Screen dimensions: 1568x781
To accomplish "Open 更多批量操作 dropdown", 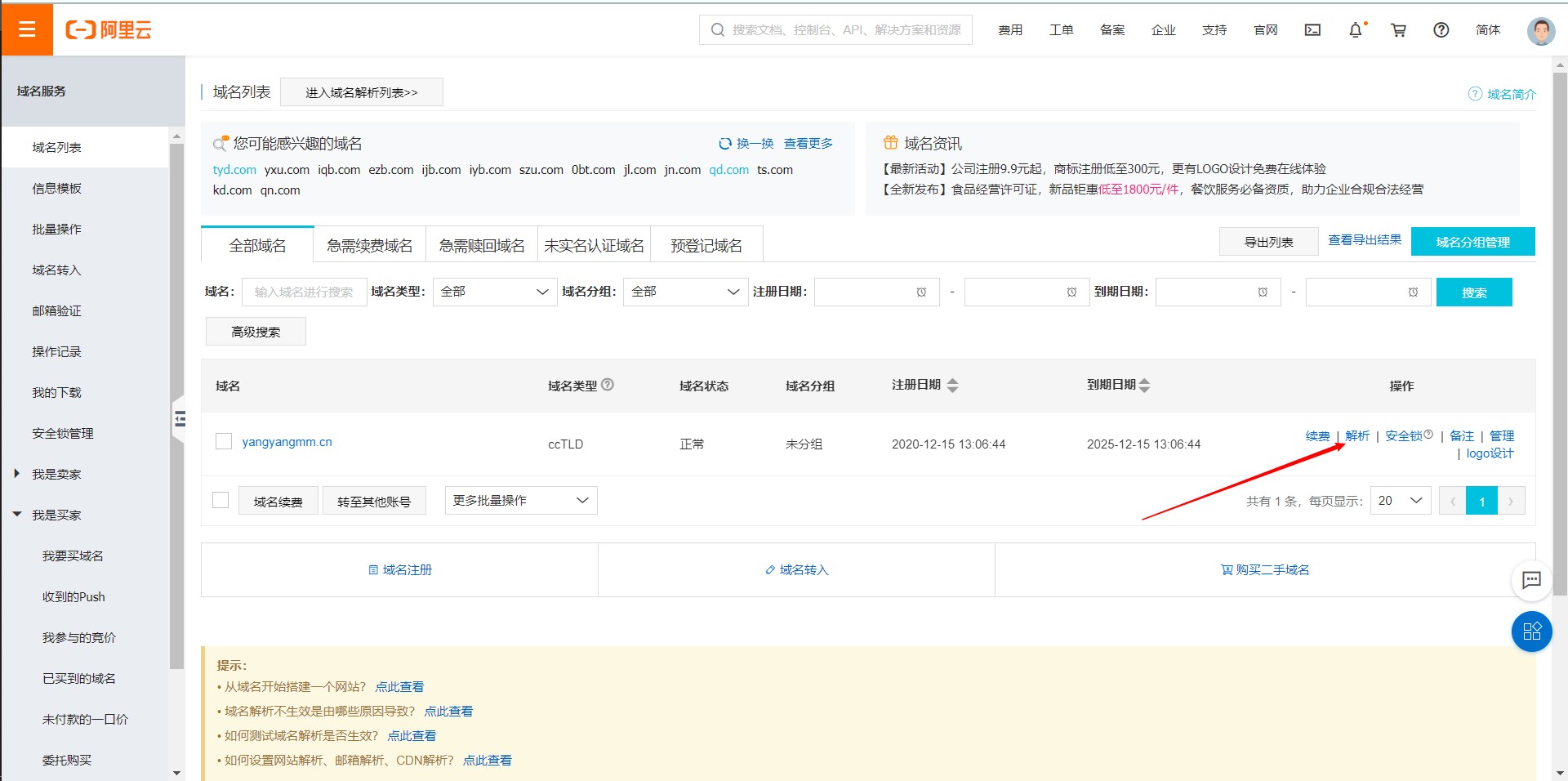I will [x=521, y=501].
